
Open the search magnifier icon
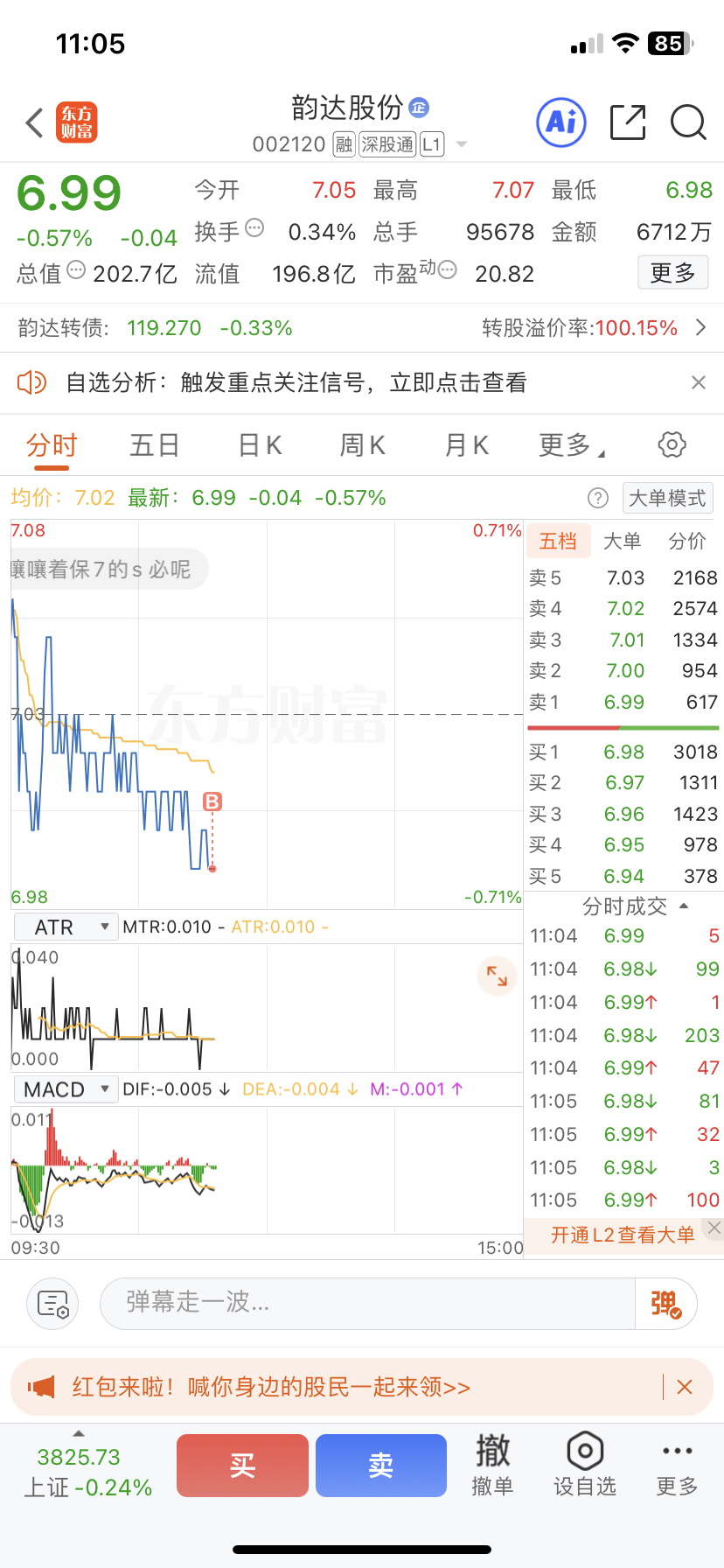[x=688, y=122]
